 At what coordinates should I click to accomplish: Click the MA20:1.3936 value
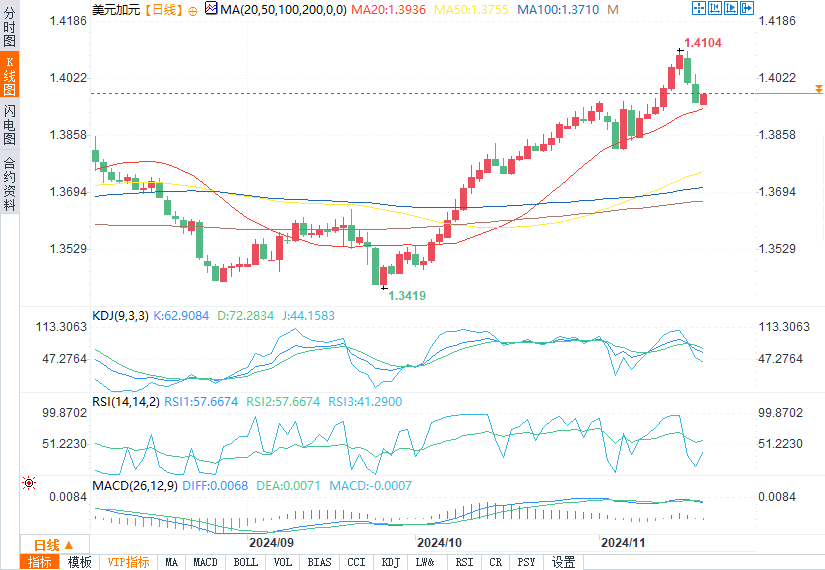click(388, 9)
